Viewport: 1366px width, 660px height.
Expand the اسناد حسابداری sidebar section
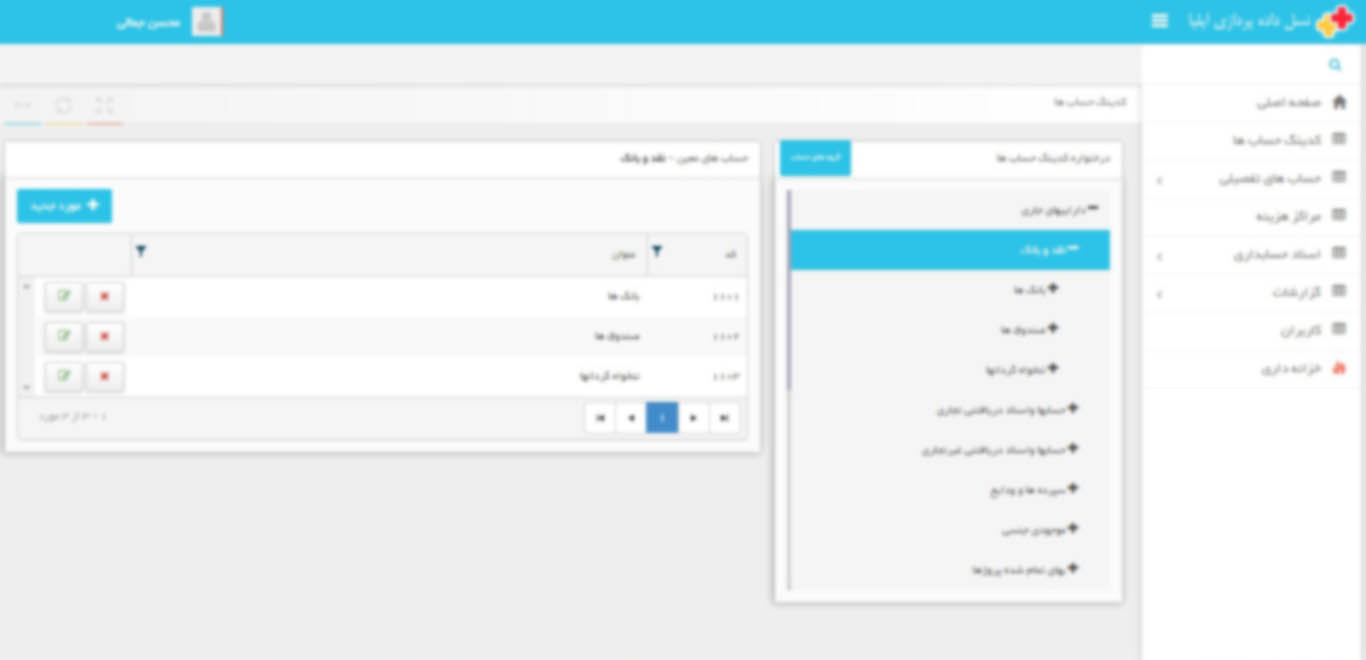(x=1158, y=255)
